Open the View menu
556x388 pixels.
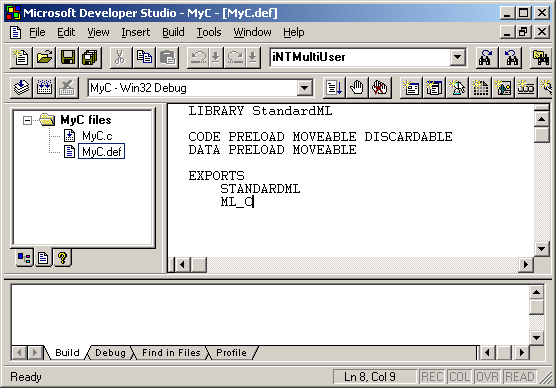pyautogui.click(x=98, y=32)
